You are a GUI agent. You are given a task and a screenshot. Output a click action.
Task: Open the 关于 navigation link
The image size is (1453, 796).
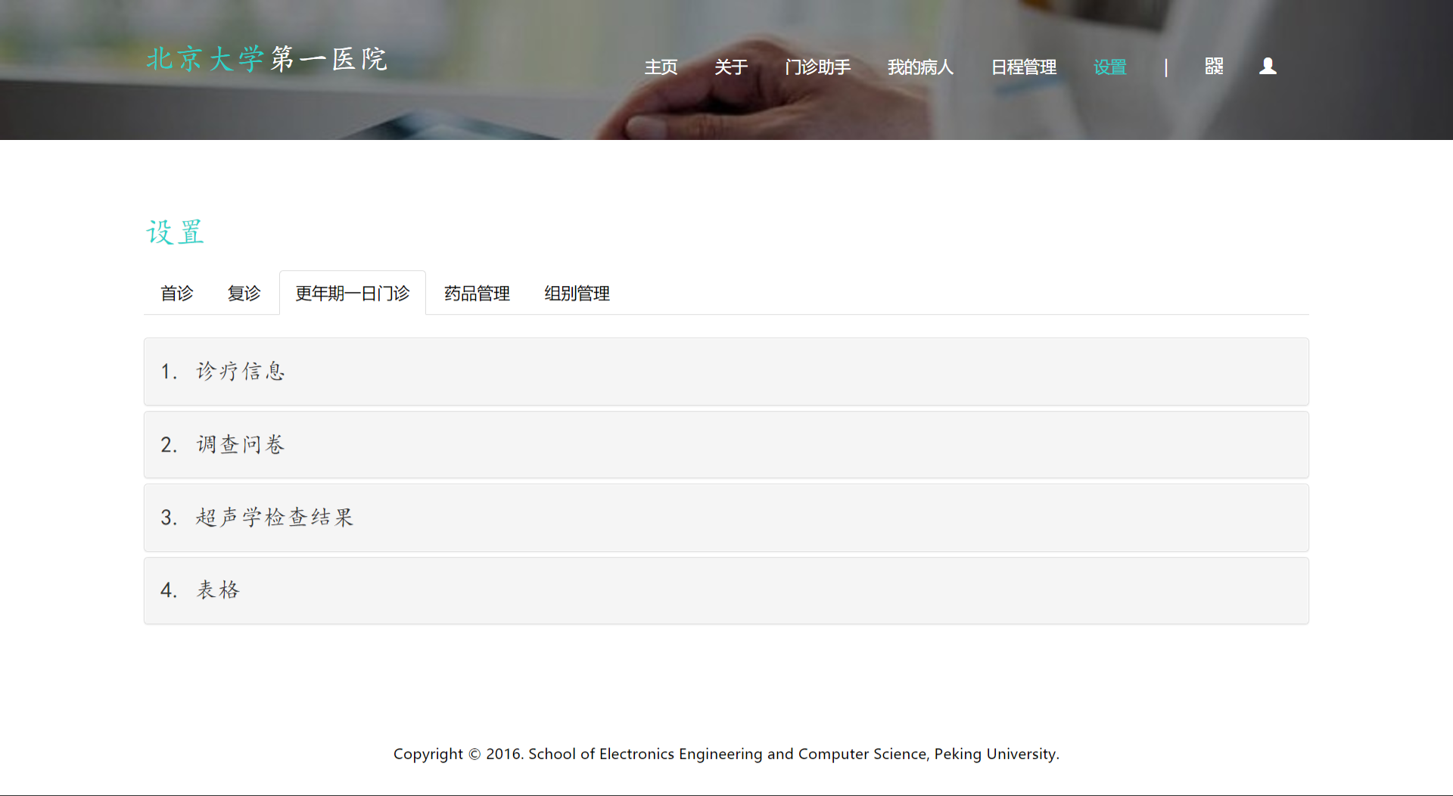pyautogui.click(x=731, y=67)
